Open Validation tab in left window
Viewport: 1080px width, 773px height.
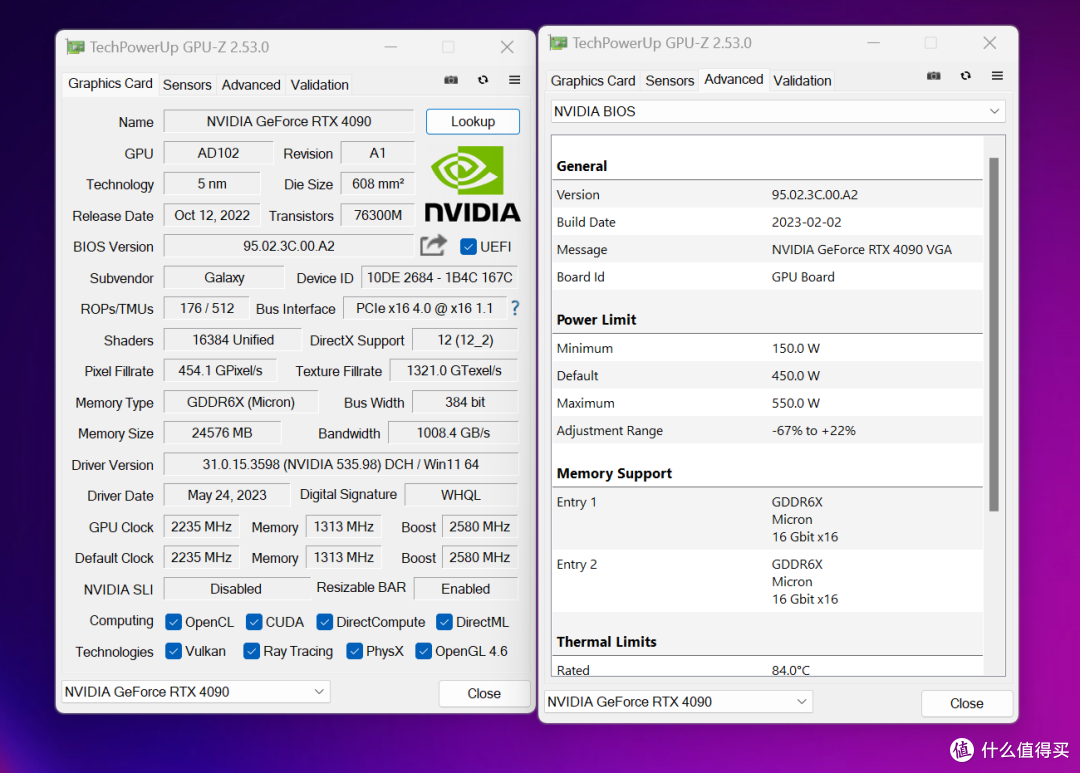pyautogui.click(x=320, y=85)
